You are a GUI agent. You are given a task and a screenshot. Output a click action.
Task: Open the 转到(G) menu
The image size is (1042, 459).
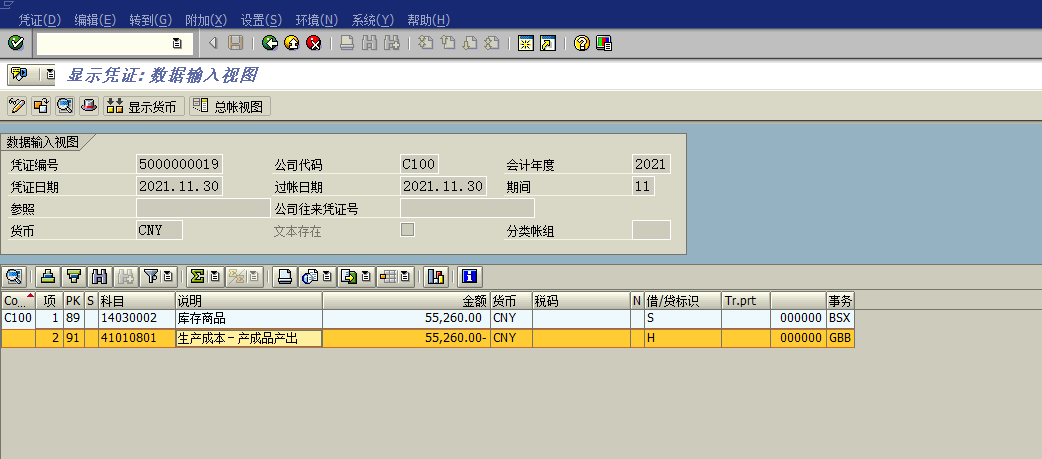[x=150, y=20]
